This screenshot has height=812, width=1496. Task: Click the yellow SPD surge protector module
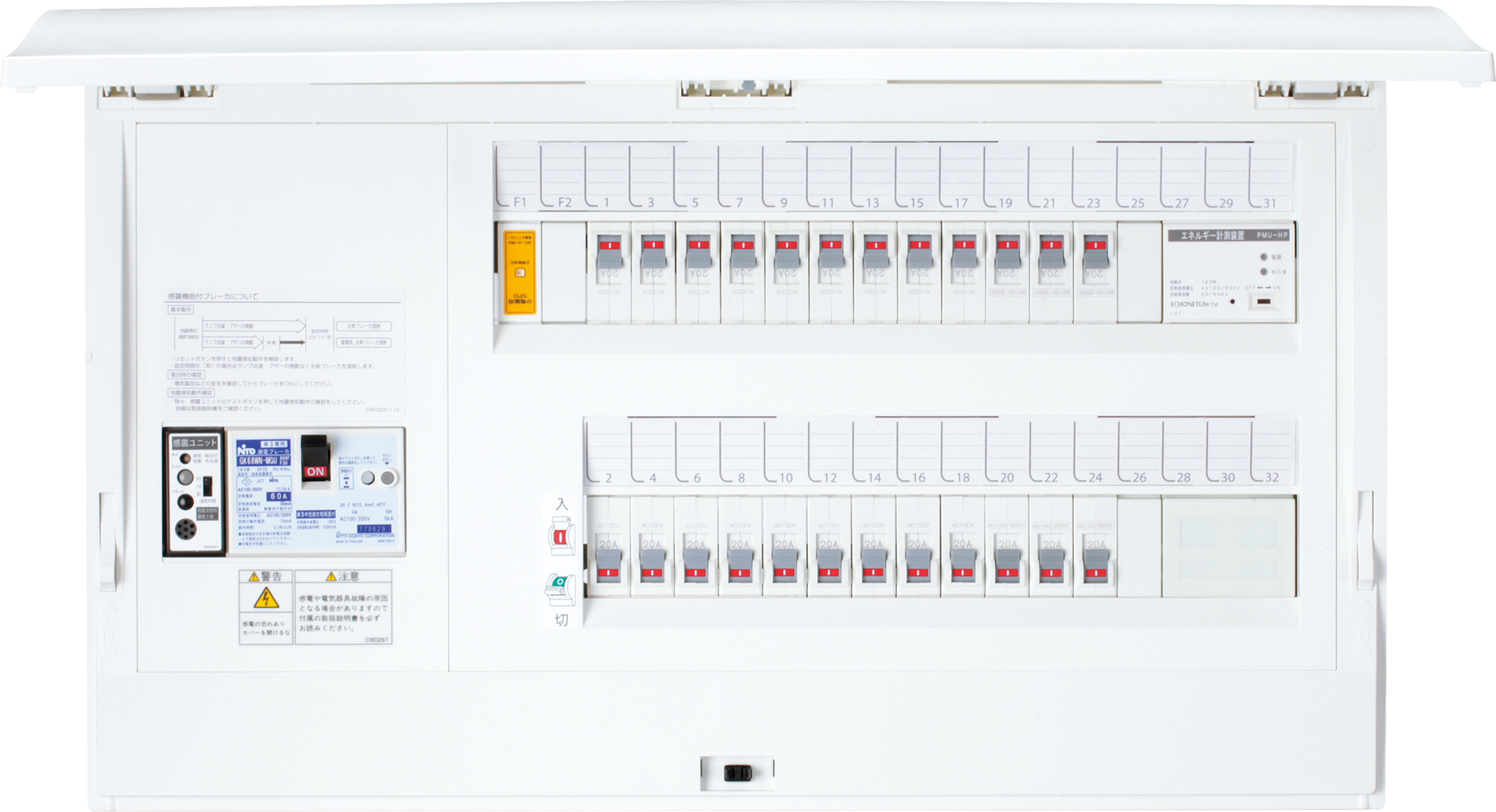(x=519, y=272)
